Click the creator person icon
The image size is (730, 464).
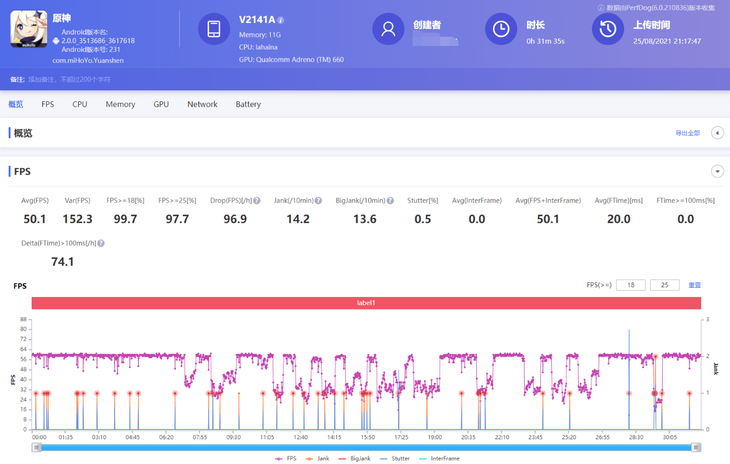click(x=388, y=30)
